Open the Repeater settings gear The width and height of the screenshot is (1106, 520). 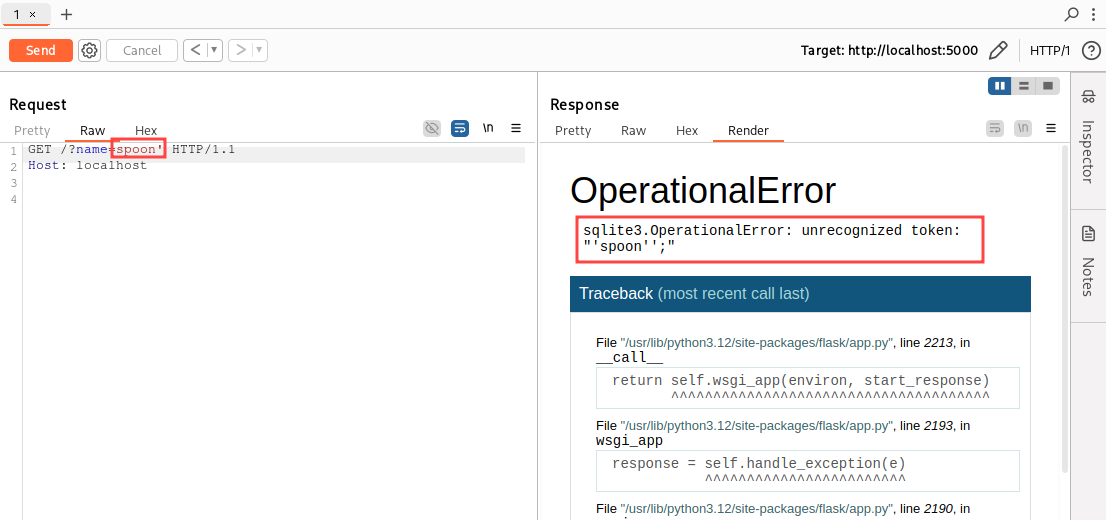90,50
